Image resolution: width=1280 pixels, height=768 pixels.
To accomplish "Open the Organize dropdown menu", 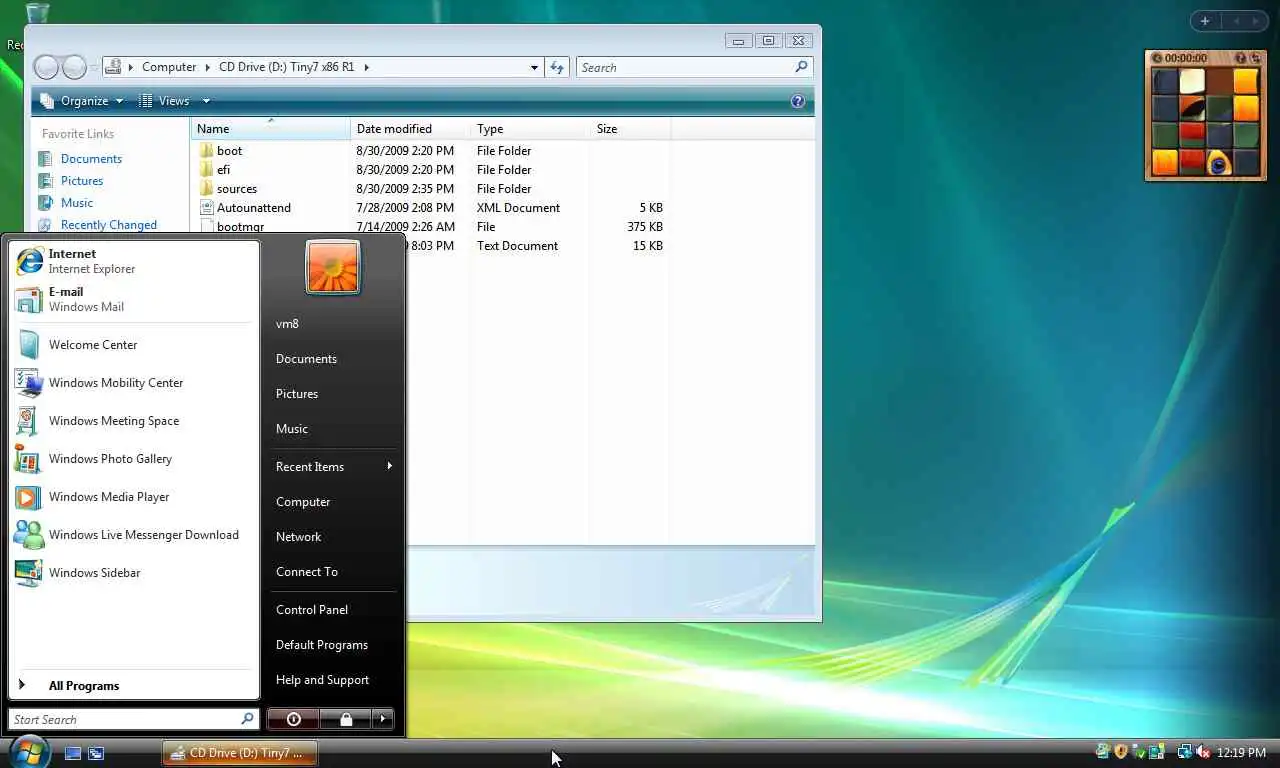I will pyautogui.click(x=82, y=101).
